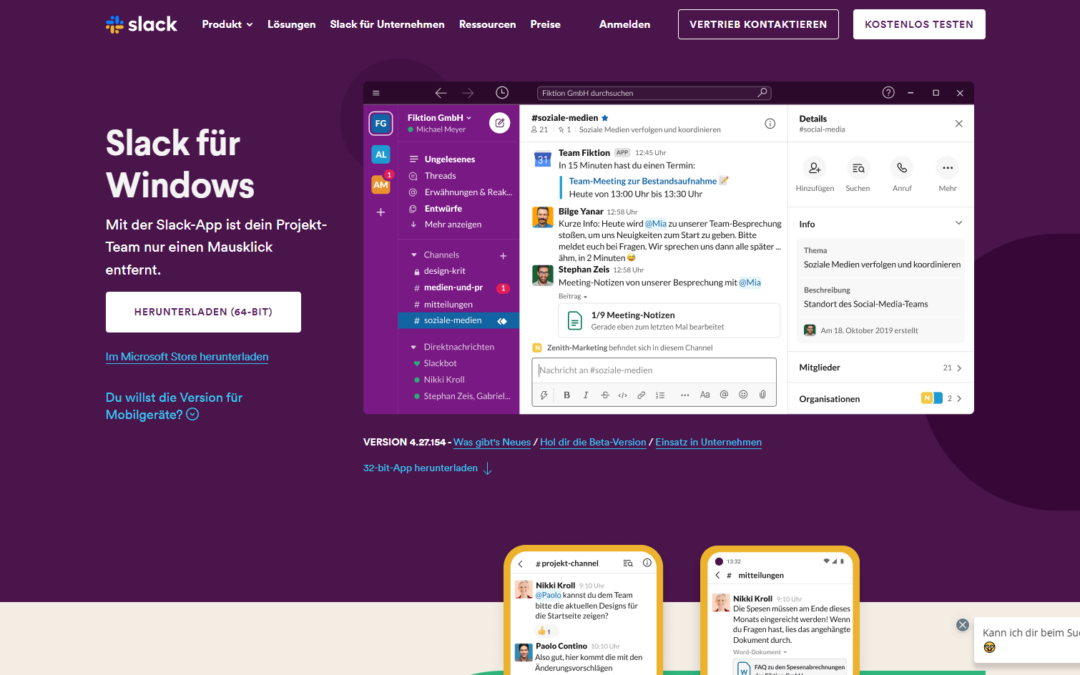The width and height of the screenshot is (1080, 675).
Task: Click the star next to #soziale-medien
Action: coord(605,118)
